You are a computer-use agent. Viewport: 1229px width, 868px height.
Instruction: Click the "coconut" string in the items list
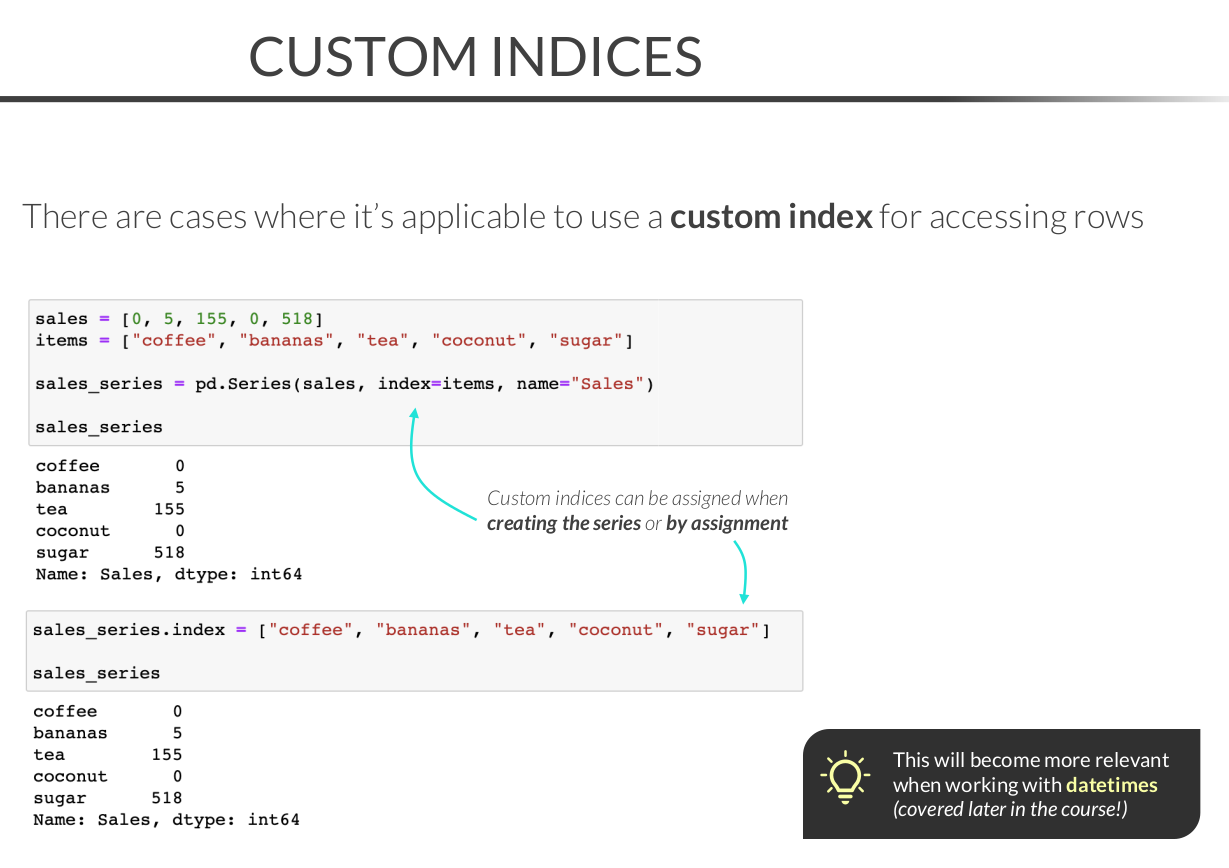[480, 340]
